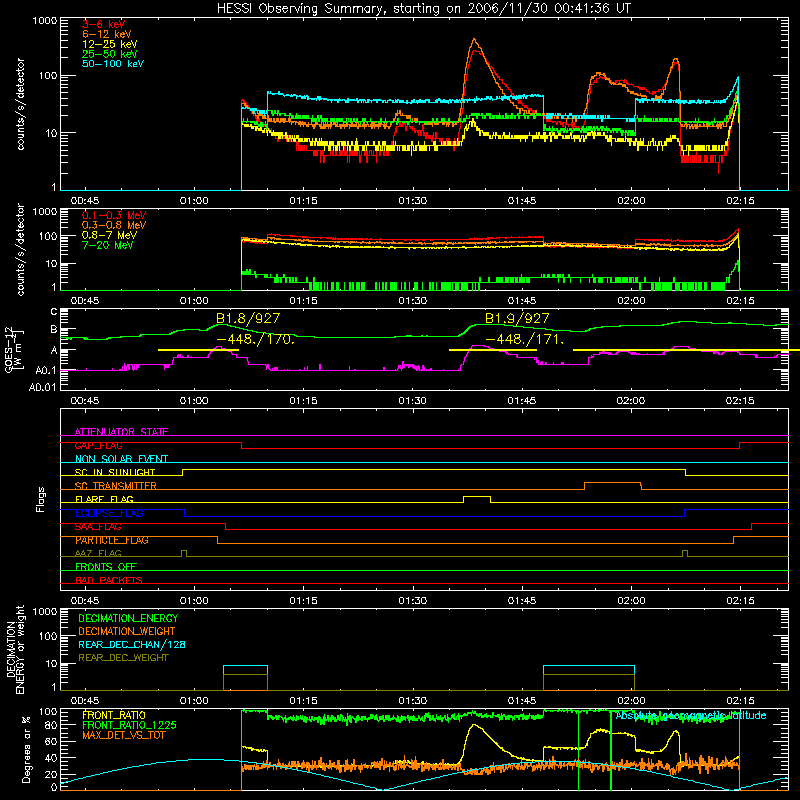Select the GAP_FLAG label
Image resolution: width=800 pixels, height=800 pixels.
tap(98, 445)
